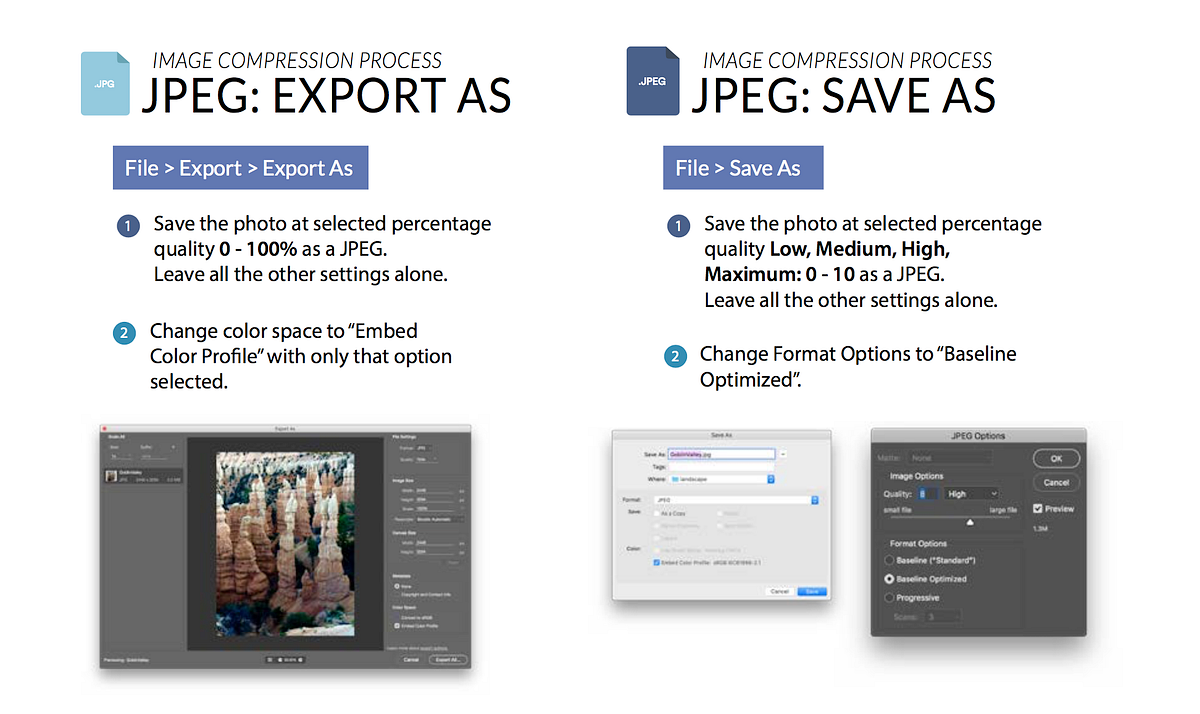
Task: Open Format dropdown in Export As File Settings
Action: tap(424, 448)
